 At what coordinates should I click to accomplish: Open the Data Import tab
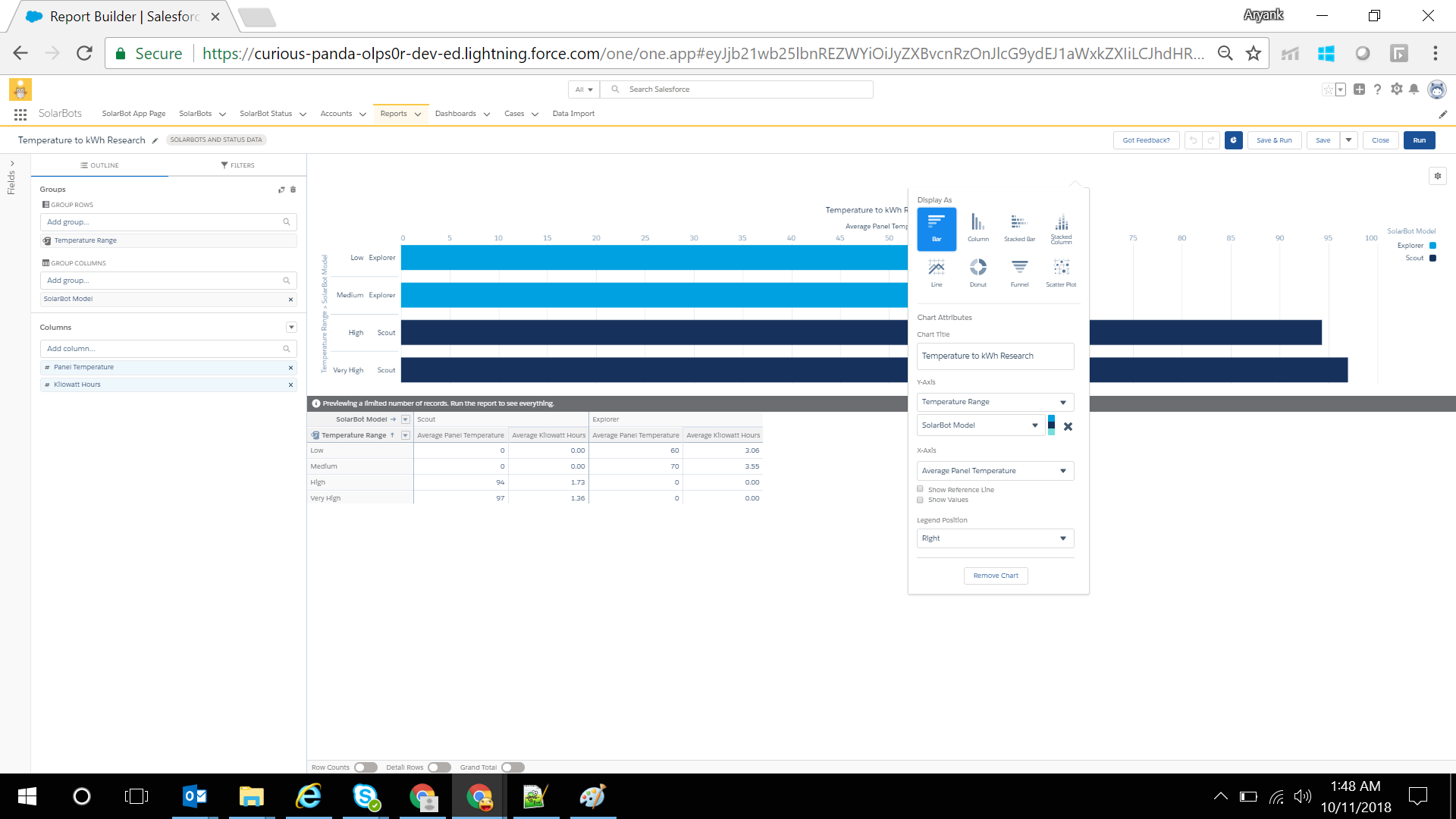[x=573, y=114]
